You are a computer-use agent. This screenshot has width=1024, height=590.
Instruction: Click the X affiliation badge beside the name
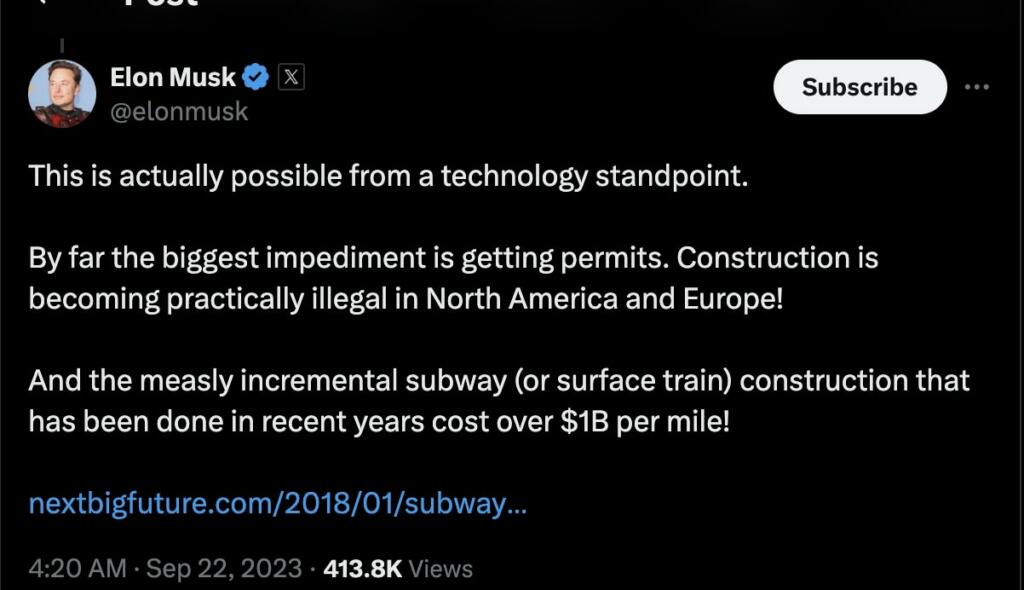point(290,77)
